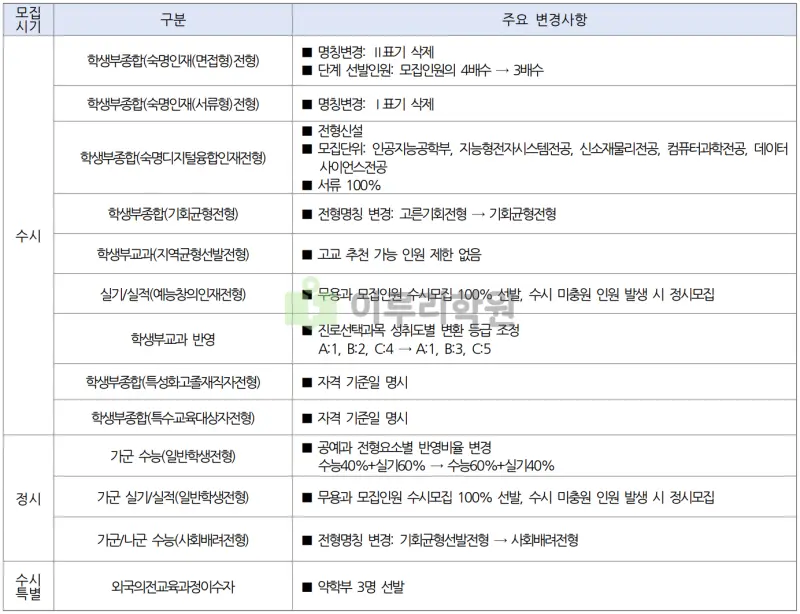Click '학생부교과 반영' cell
This screenshot has width=800, height=614.
[x=173, y=339]
